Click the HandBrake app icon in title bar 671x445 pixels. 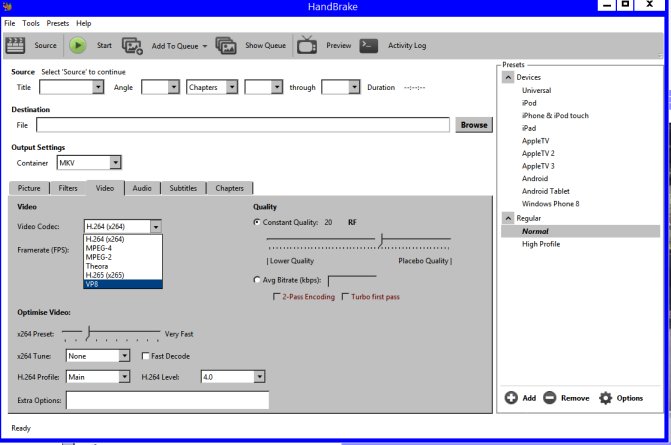coord(7,6)
